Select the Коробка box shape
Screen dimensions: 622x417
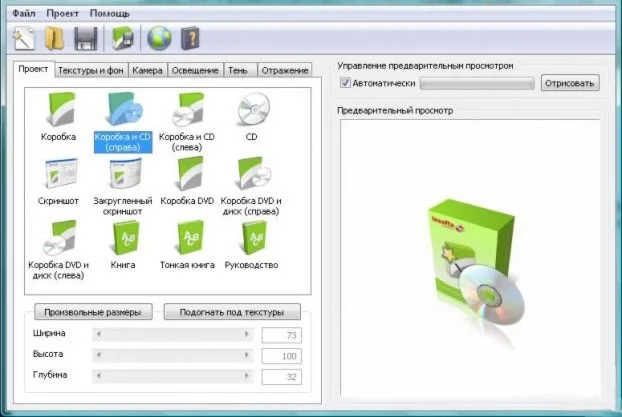[x=58, y=117]
